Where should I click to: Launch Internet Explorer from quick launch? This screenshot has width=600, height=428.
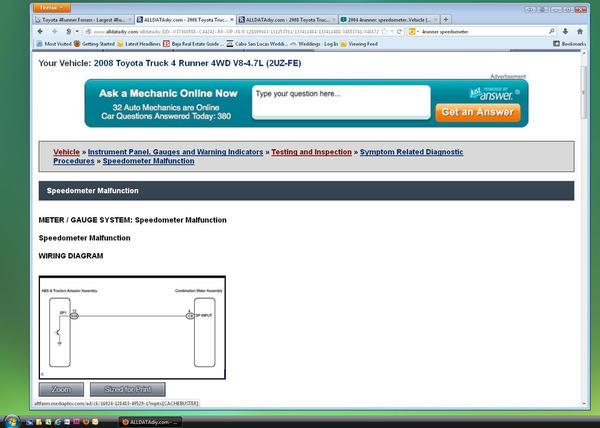(x=58, y=422)
